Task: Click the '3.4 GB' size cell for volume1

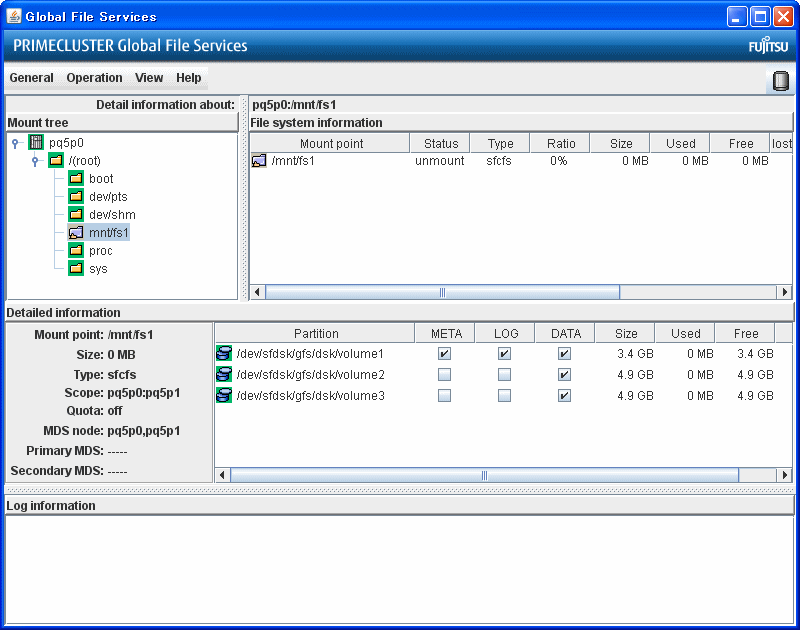Action: tap(635, 354)
